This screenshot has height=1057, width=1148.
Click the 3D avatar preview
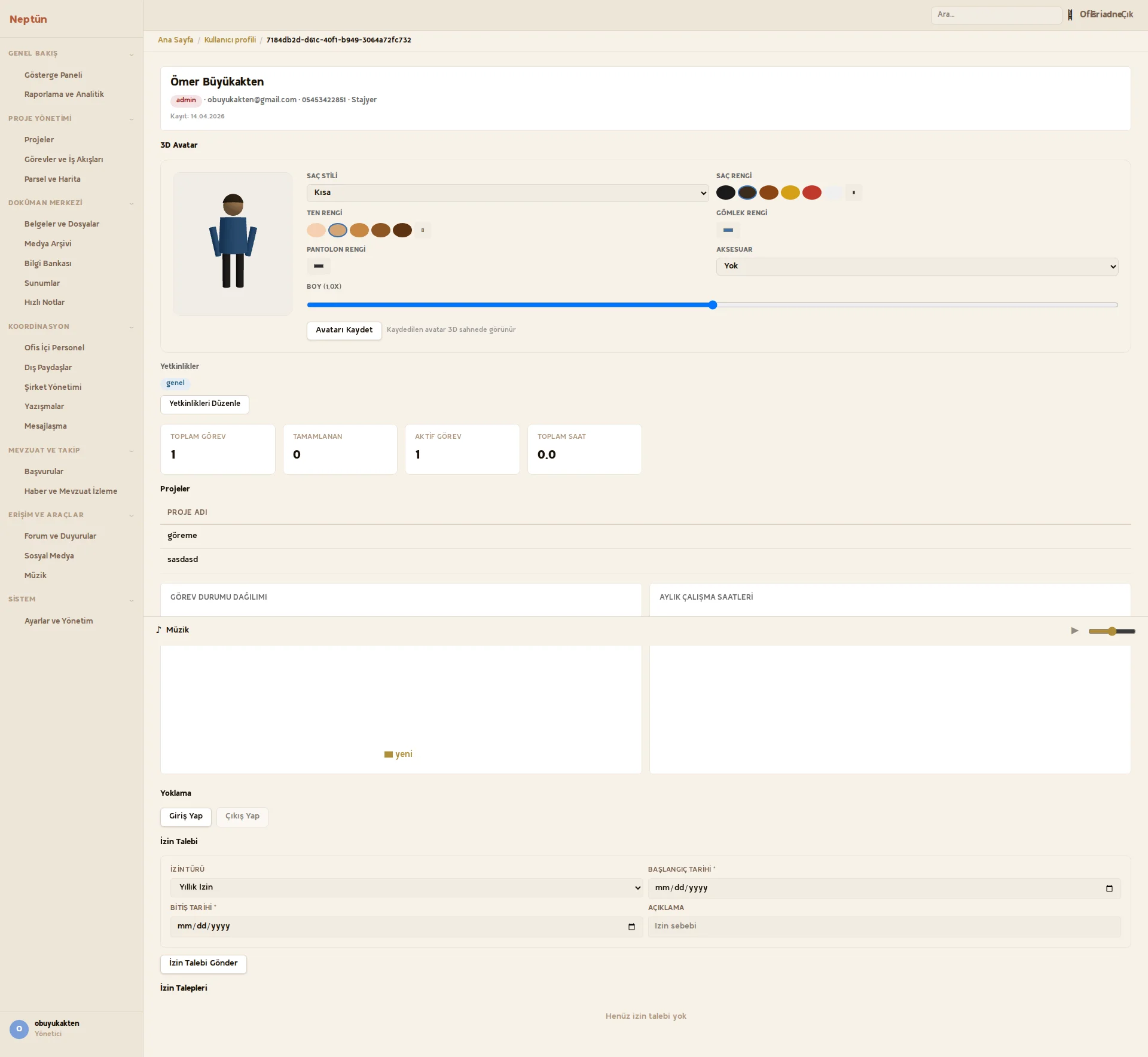(x=233, y=244)
